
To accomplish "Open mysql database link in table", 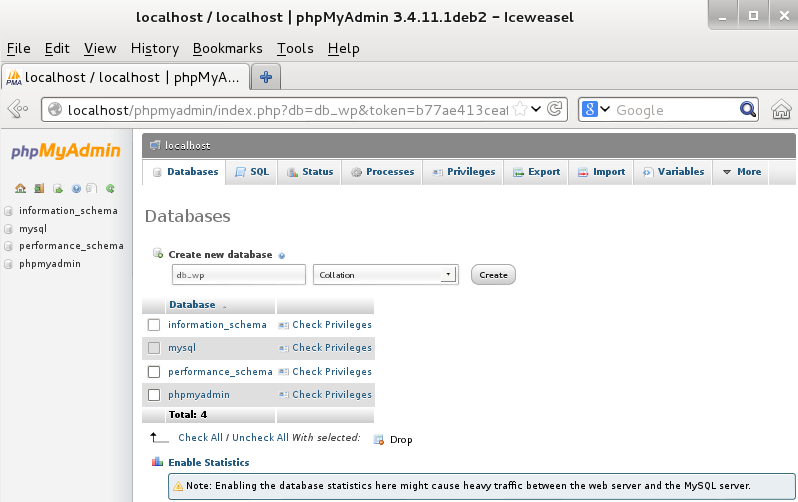I will (x=182, y=348).
